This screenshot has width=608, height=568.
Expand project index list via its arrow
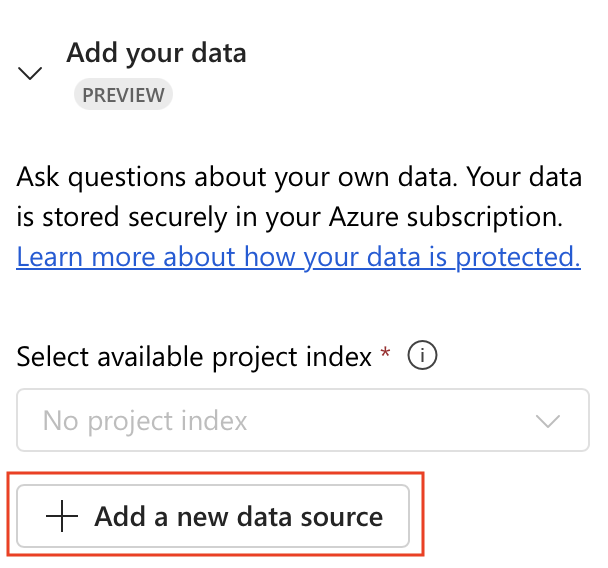point(548,421)
